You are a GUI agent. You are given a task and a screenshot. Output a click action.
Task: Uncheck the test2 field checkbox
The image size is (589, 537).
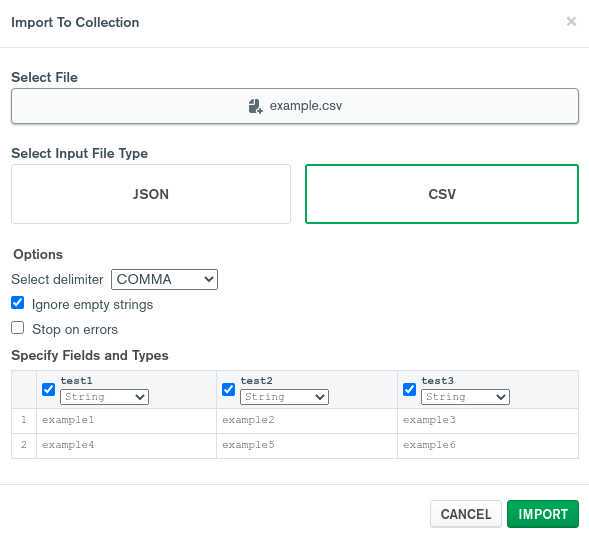(228, 389)
